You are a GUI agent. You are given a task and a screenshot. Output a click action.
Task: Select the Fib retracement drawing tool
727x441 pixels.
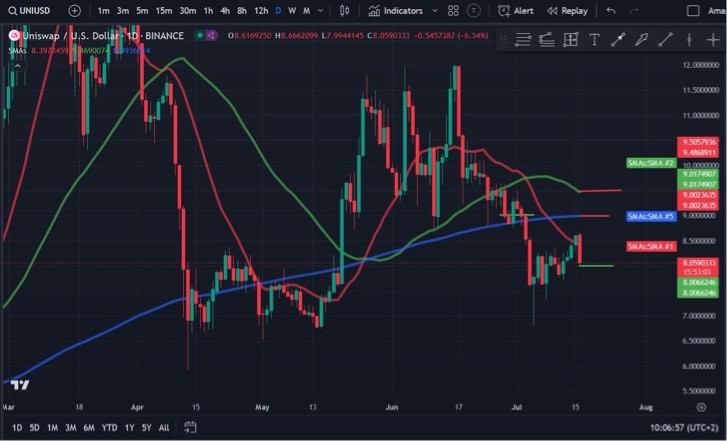[x=547, y=40]
